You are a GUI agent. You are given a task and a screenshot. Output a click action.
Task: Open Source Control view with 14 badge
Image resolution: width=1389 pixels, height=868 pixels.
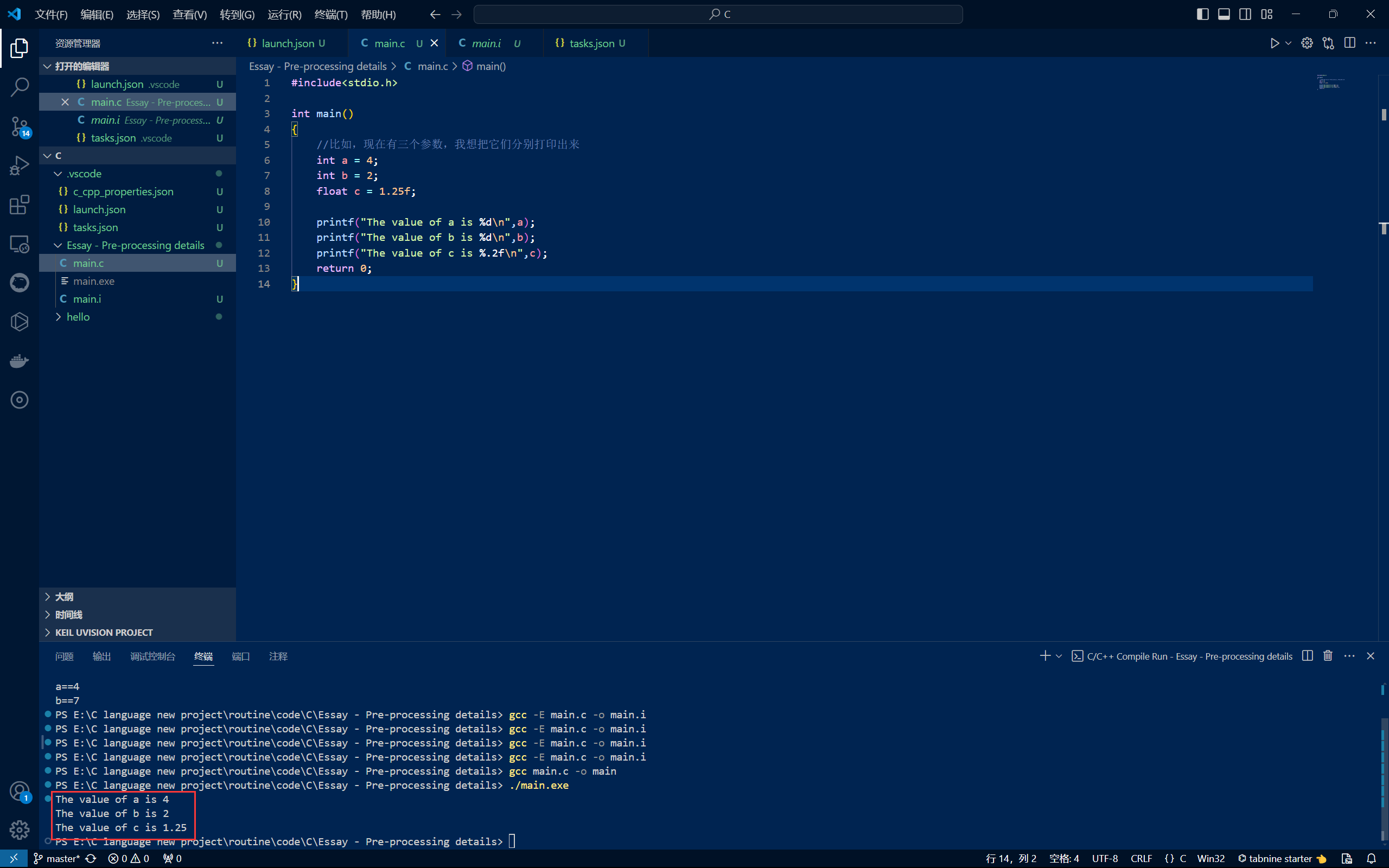point(20,126)
